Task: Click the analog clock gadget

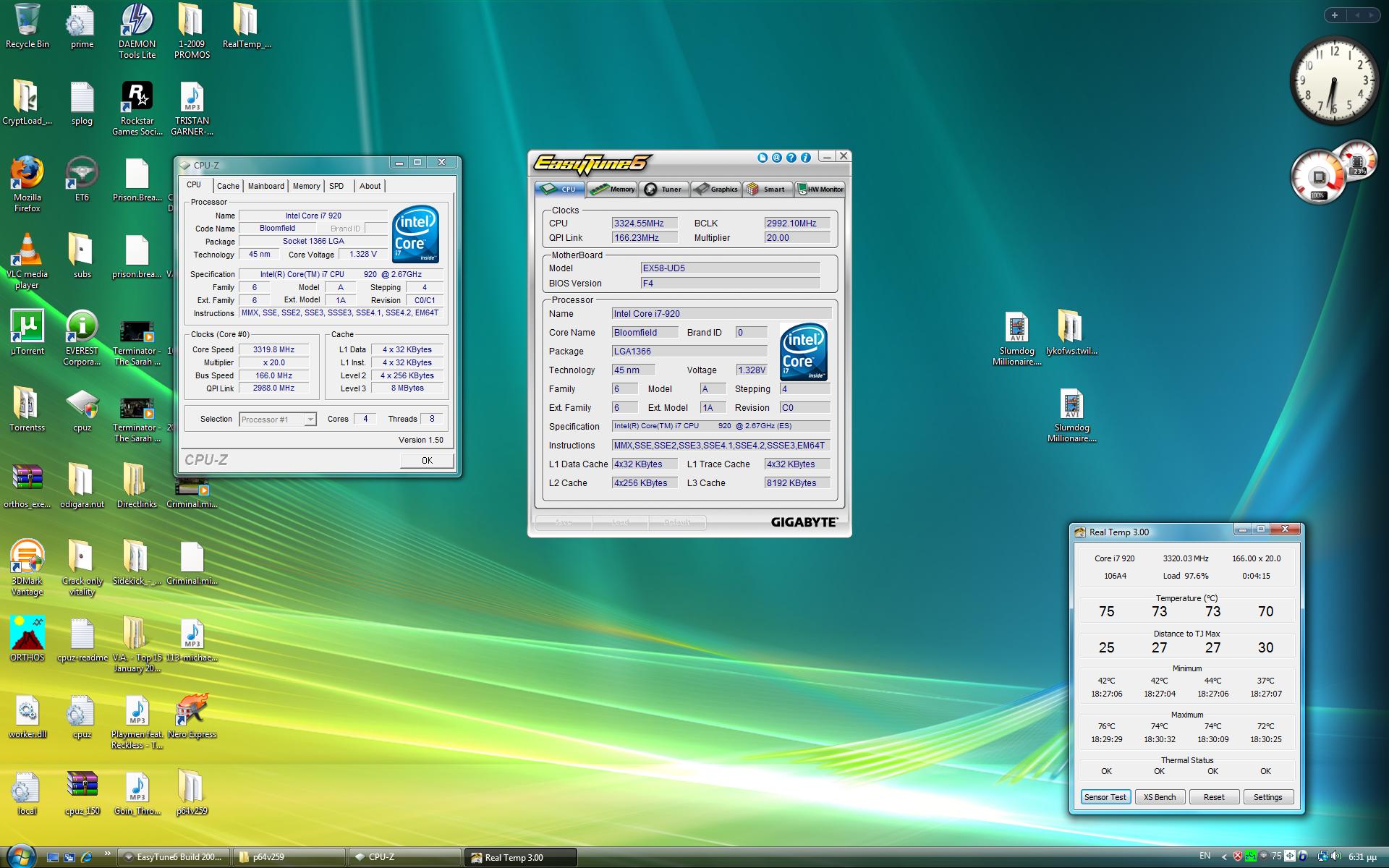Action: click(1334, 81)
